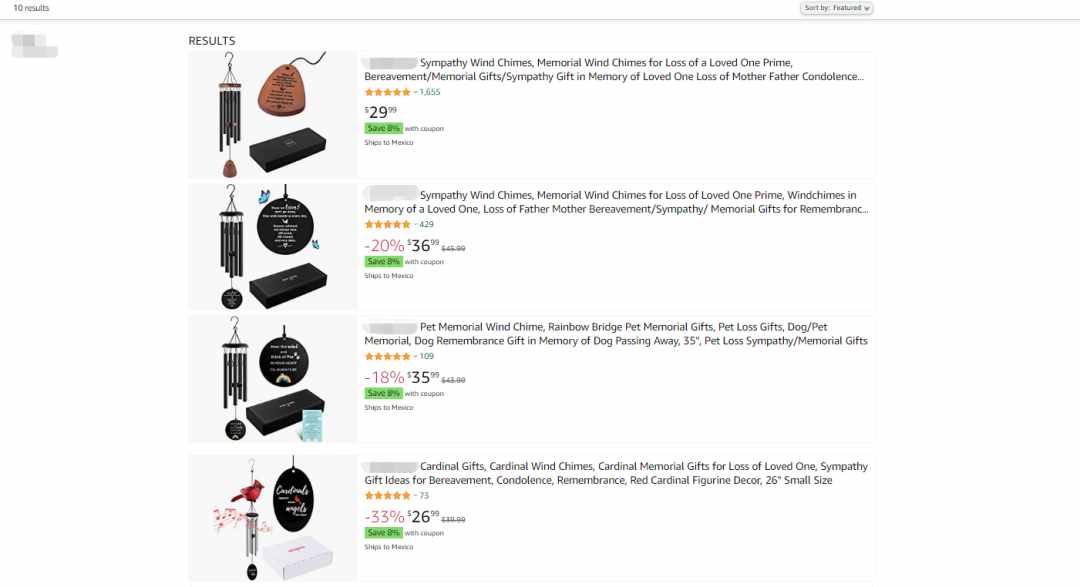Screen dimensions: 1080x587
Task: Open the $36.99 Sympathy Wind Chimes title
Action: click(x=616, y=202)
